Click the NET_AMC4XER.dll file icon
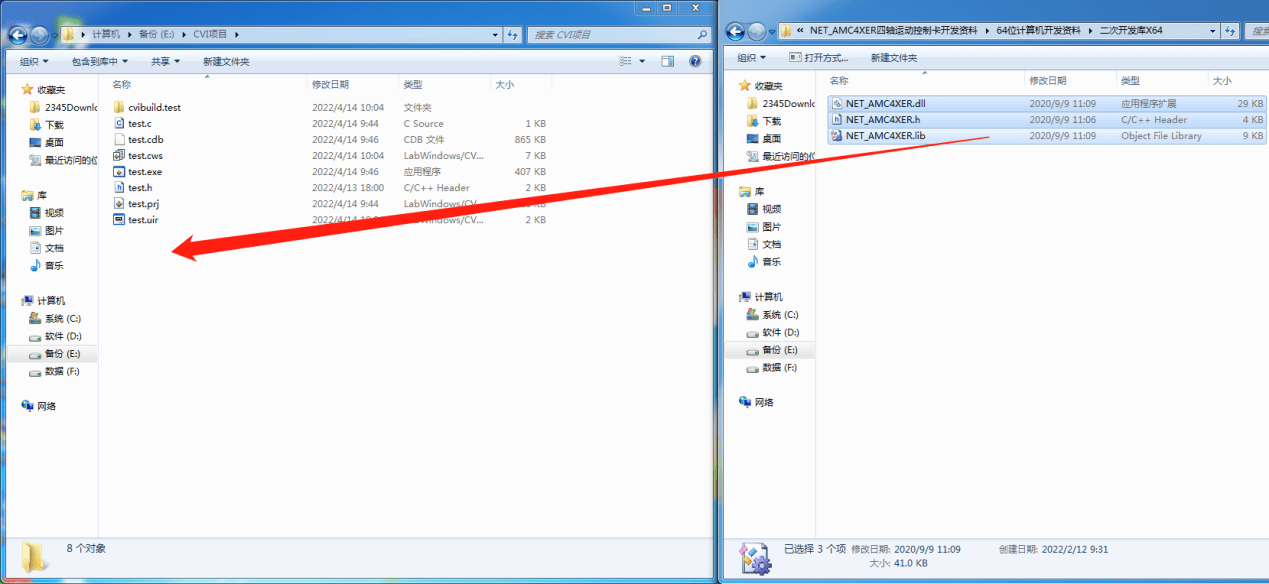The image size is (1269, 584). coord(837,103)
